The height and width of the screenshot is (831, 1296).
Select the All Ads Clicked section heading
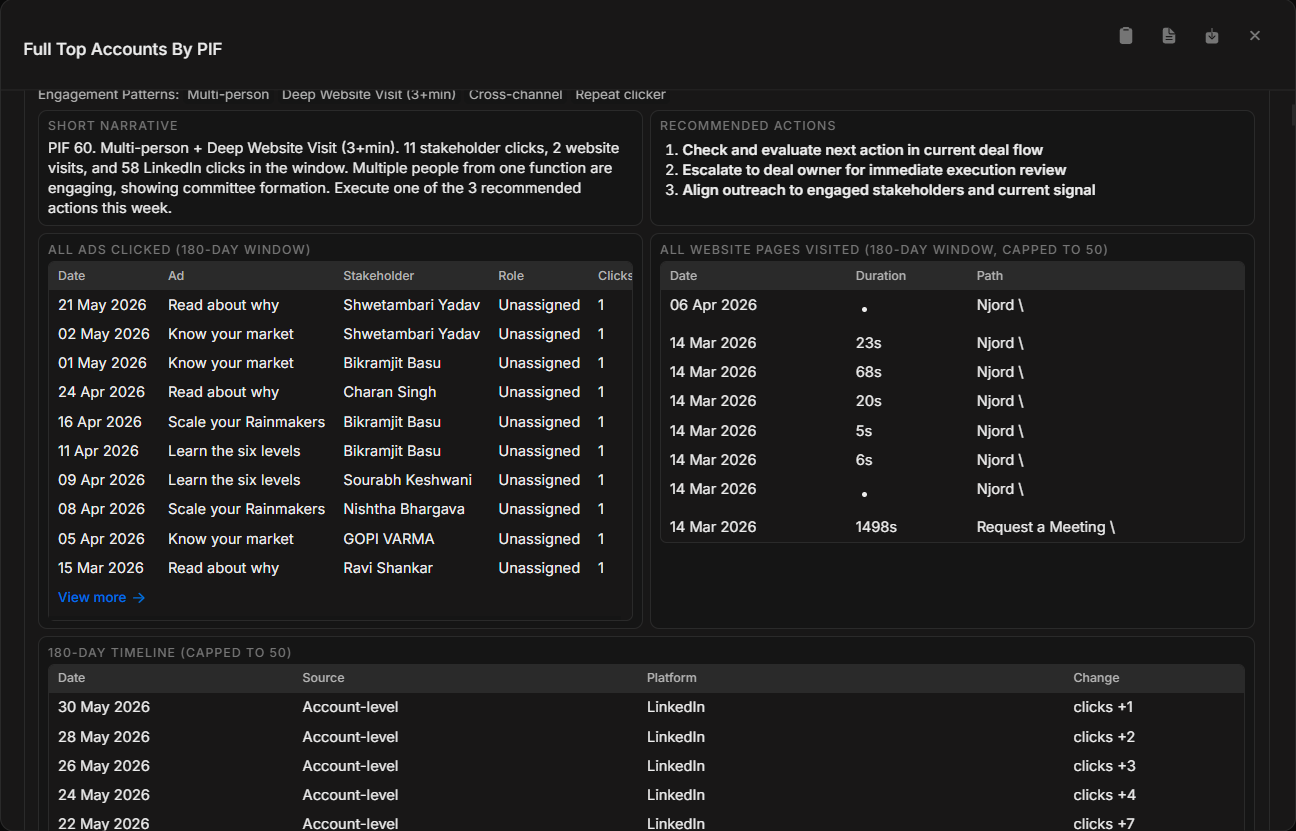click(x=179, y=250)
